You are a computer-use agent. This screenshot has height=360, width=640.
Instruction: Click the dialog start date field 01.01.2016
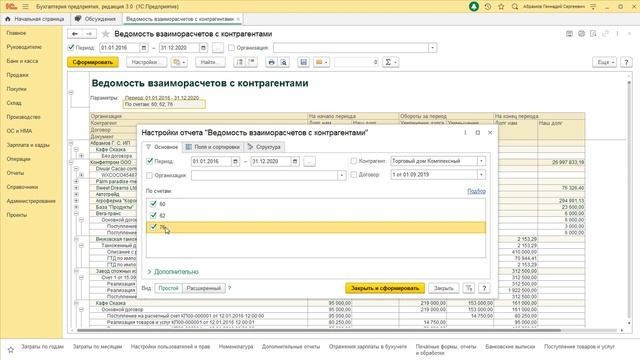[211, 161]
